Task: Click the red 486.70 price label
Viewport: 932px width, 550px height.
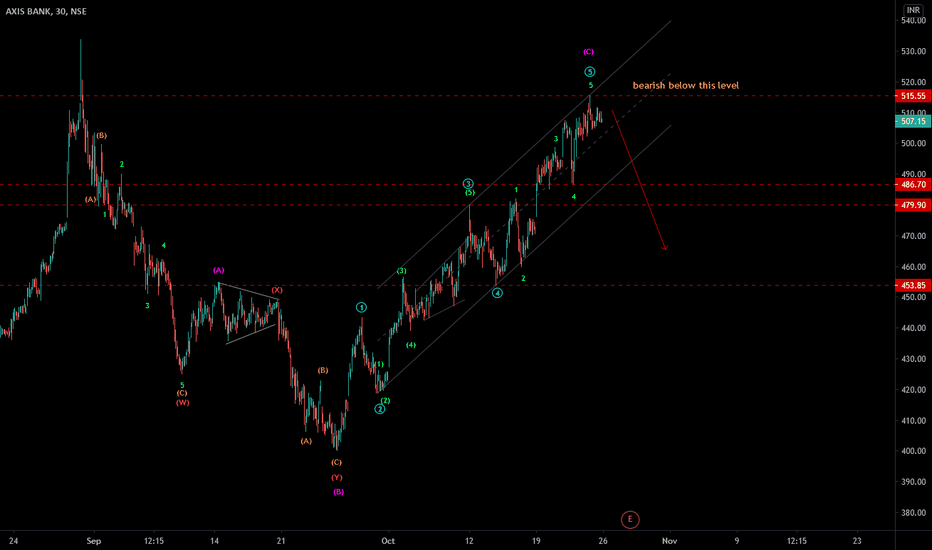Action: pos(913,185)
